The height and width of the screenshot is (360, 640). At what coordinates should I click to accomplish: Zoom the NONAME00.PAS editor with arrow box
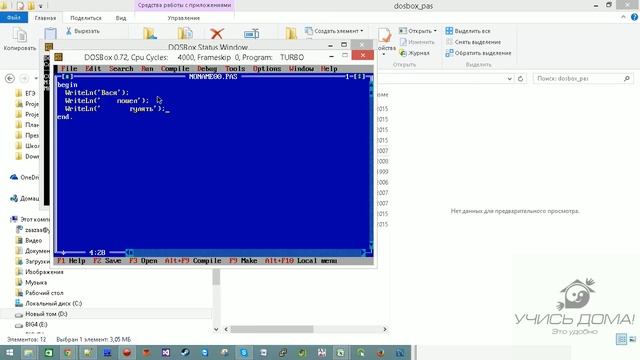(x=359, y=76)
